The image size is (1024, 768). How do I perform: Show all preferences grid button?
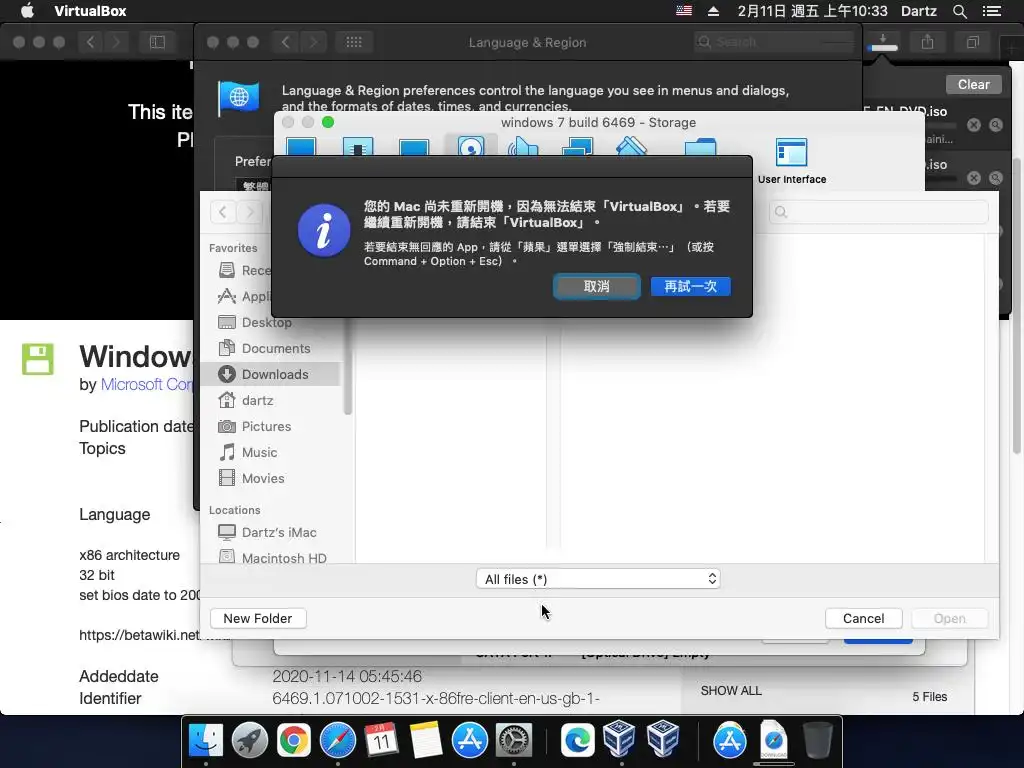point(354,42)
